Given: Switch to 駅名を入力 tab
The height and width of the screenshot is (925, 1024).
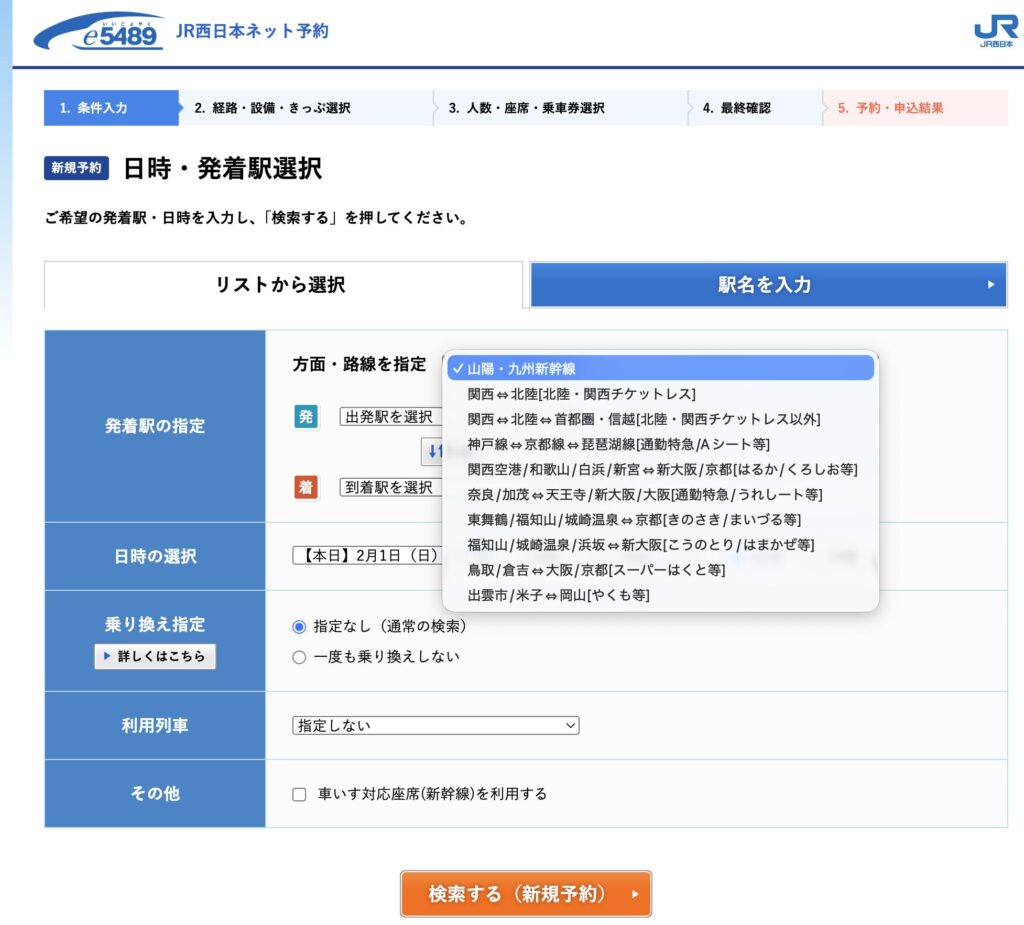Looking at the screenshot, I should click(x=767, y=285).
